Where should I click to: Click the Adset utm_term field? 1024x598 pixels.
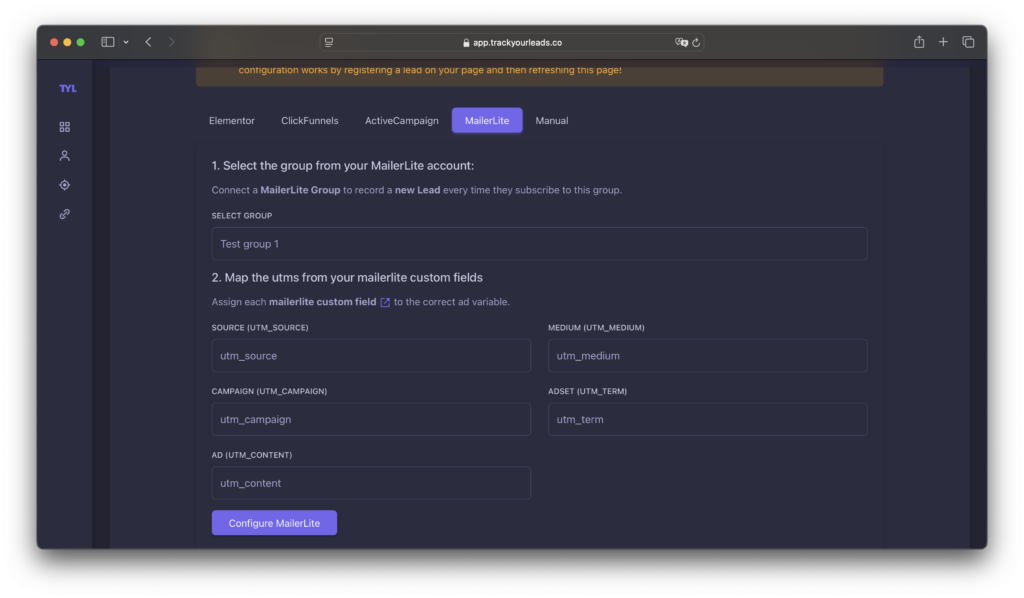(707, 419)
